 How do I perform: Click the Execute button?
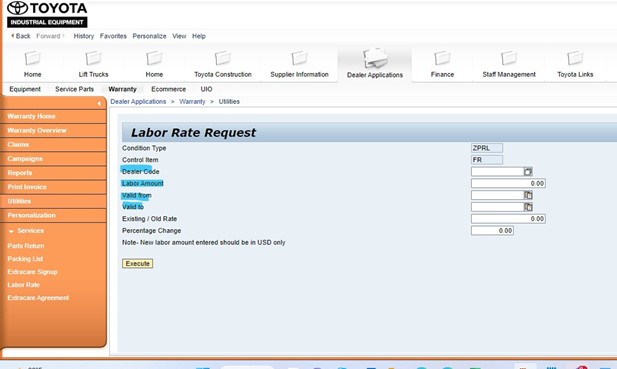(x=137, y=264)
